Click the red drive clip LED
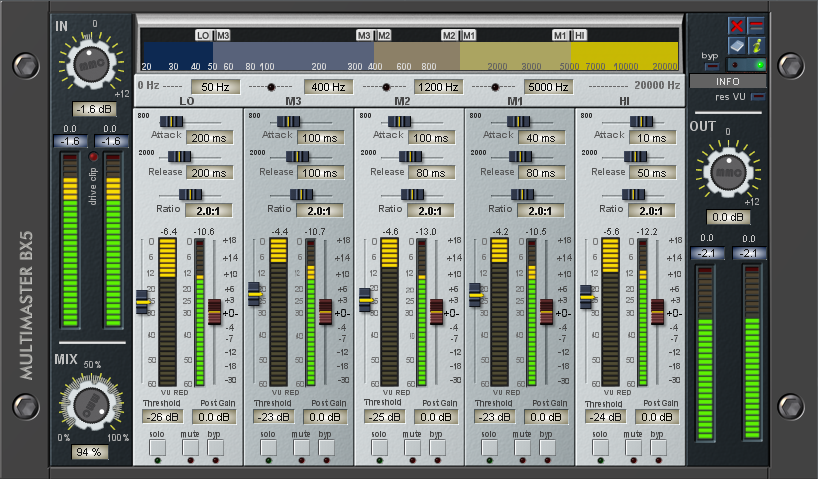Image resolution: width=818 pixels, height=479 pixels. tap(93, 157)
